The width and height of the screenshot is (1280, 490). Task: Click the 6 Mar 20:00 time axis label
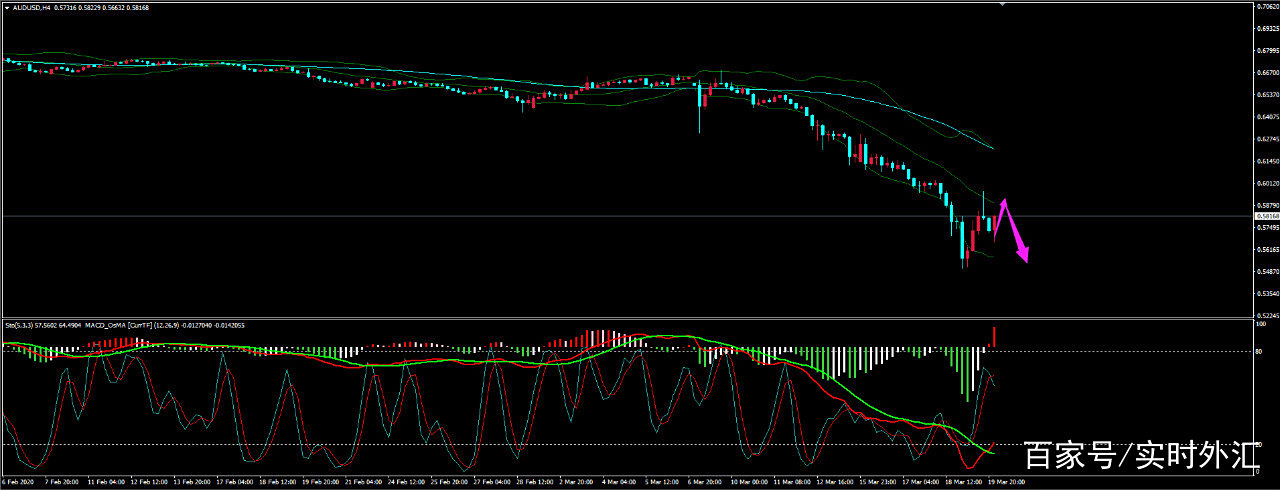point(707,482)
